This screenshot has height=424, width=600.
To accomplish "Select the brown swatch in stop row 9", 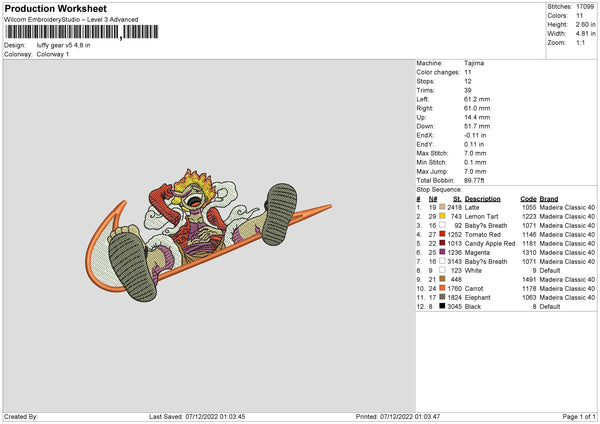I will [x=442, y=279].
